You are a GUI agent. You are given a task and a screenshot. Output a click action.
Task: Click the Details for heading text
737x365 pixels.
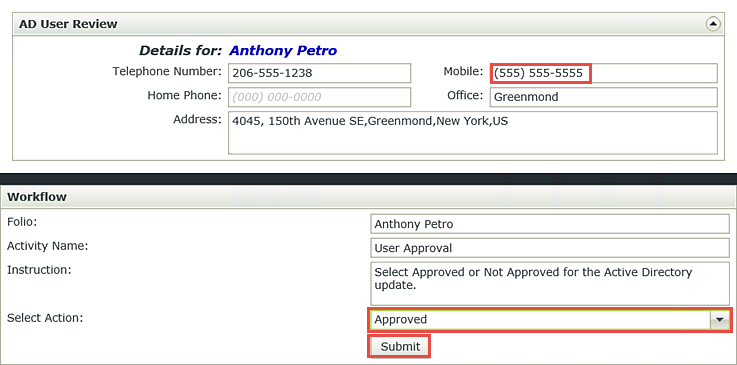pos(180,51)
